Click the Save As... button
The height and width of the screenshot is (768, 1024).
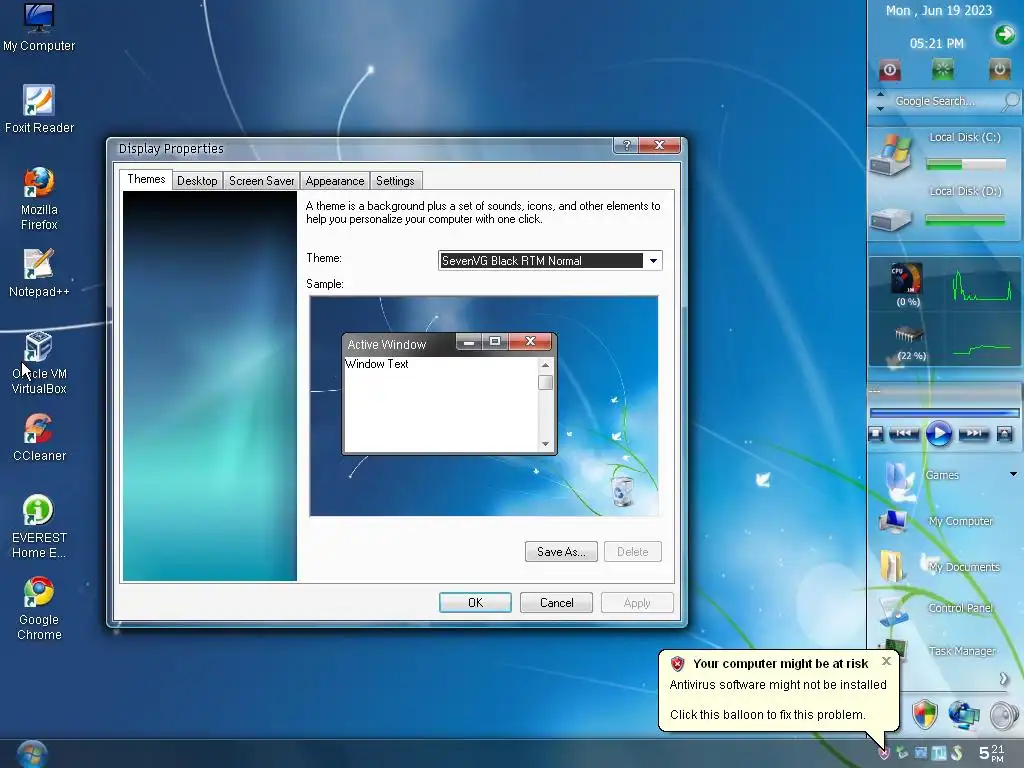(561, 552)
